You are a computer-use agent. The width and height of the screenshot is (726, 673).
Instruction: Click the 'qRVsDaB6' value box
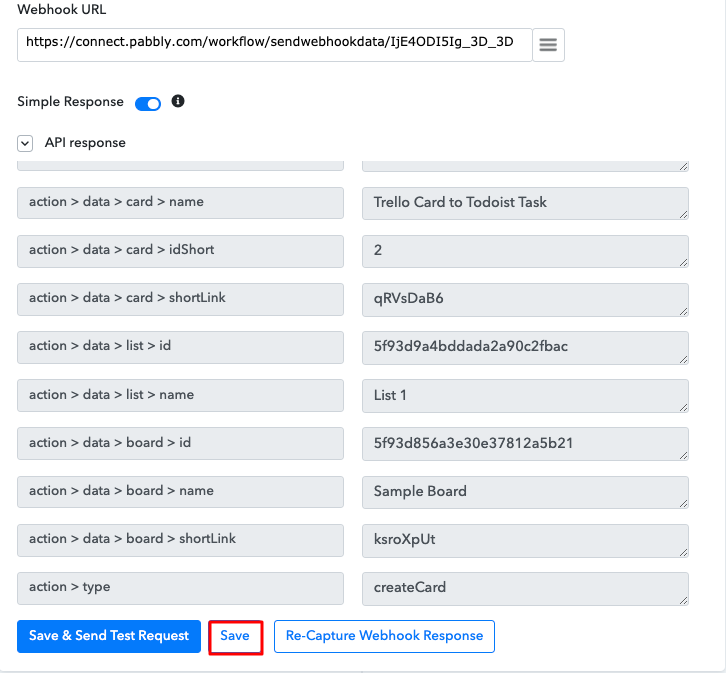525,299
